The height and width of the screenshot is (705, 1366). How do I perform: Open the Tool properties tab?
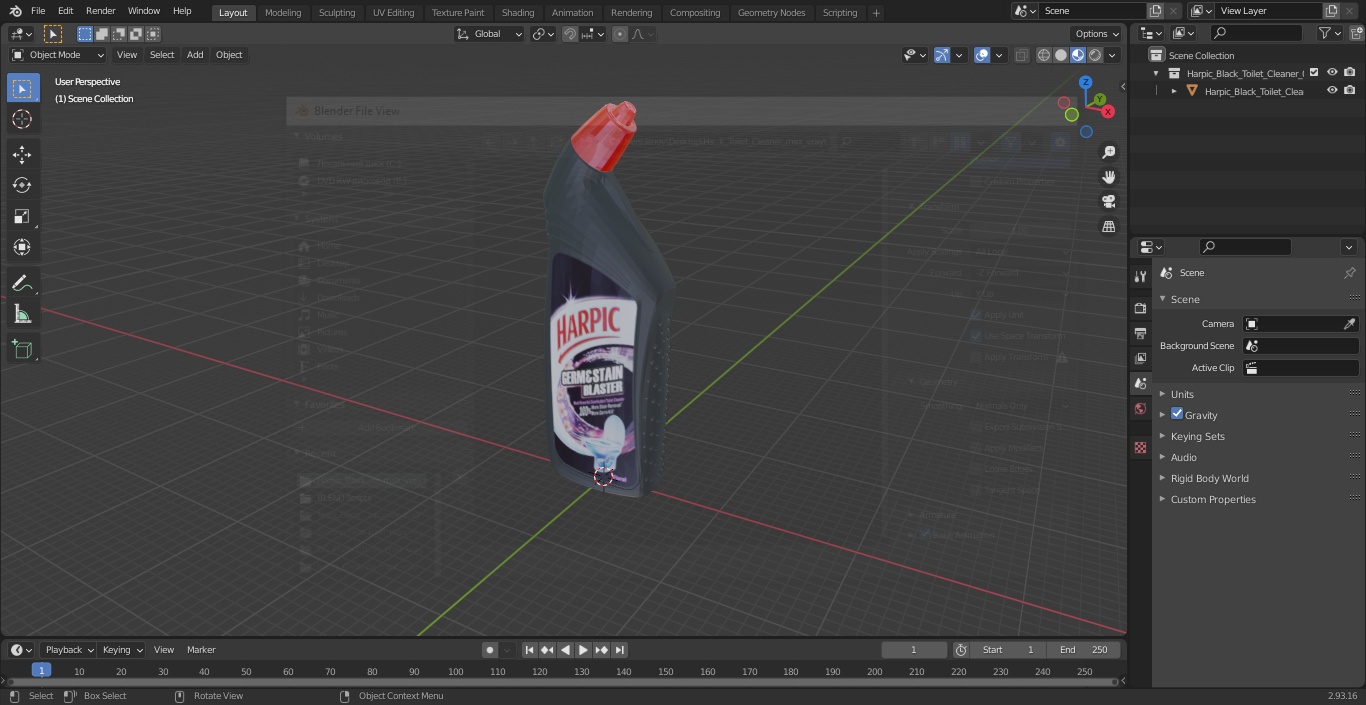[1140, 276]
